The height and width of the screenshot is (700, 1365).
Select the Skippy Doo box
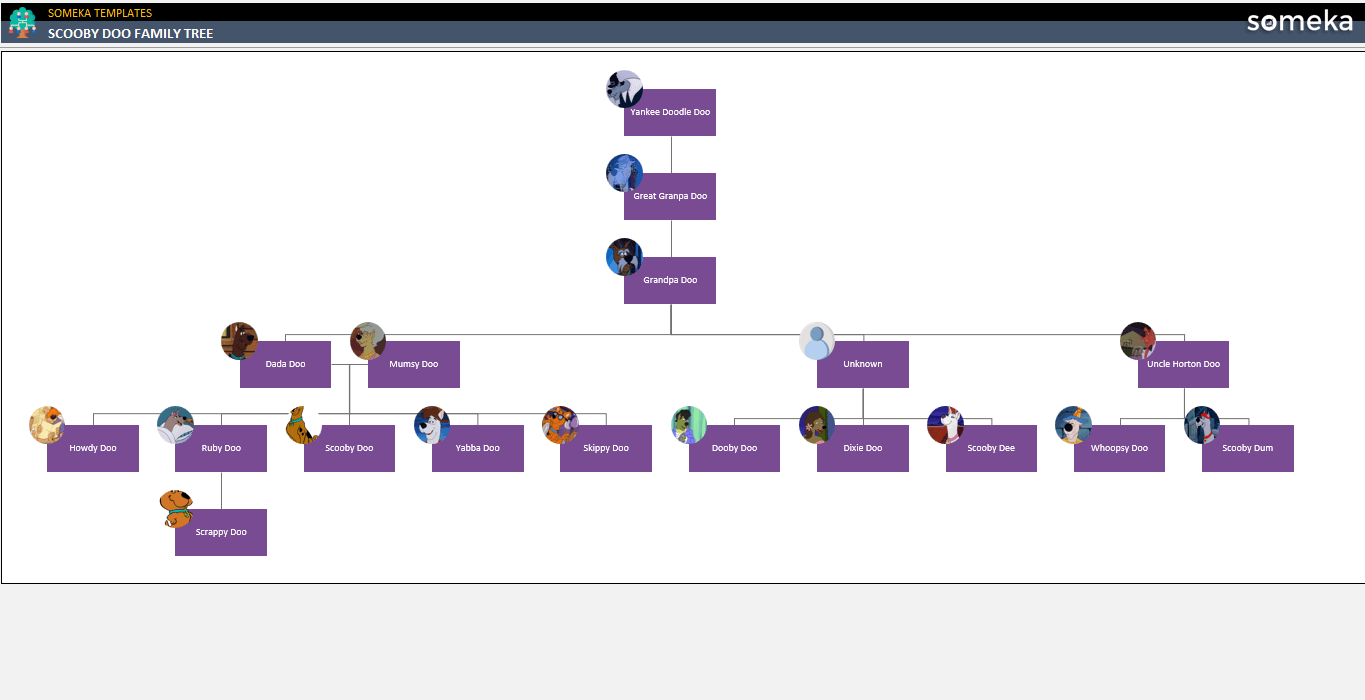tap(606, 448)
